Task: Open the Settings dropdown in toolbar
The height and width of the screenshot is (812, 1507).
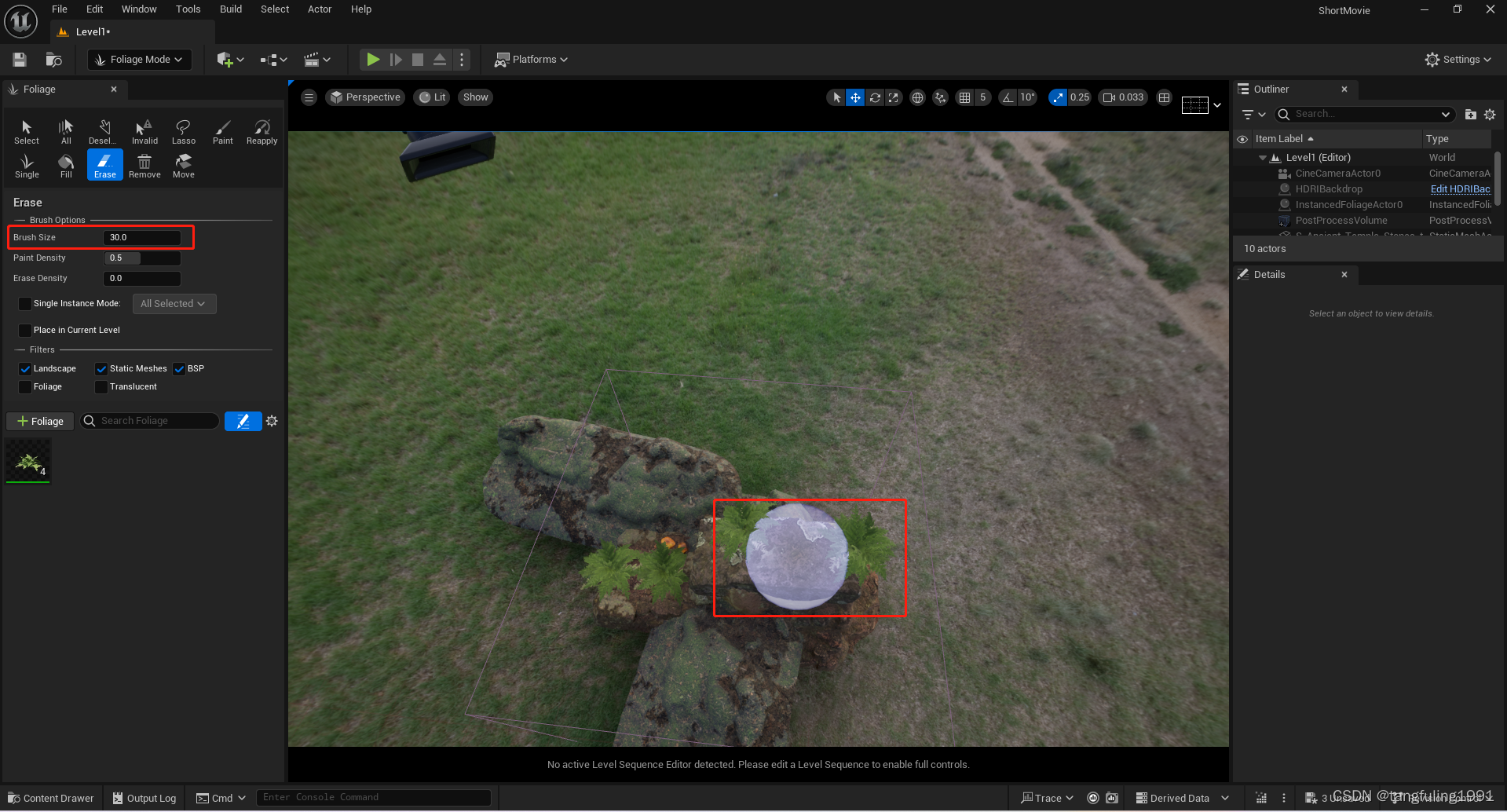Action: (x=1458, y=60)
